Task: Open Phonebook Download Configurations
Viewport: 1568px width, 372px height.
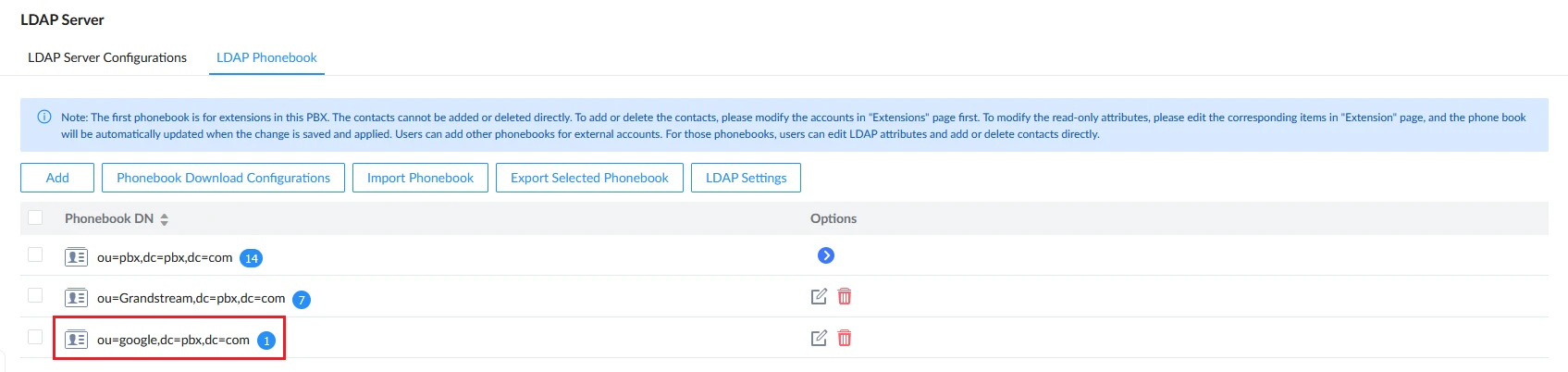Action: 223,178
